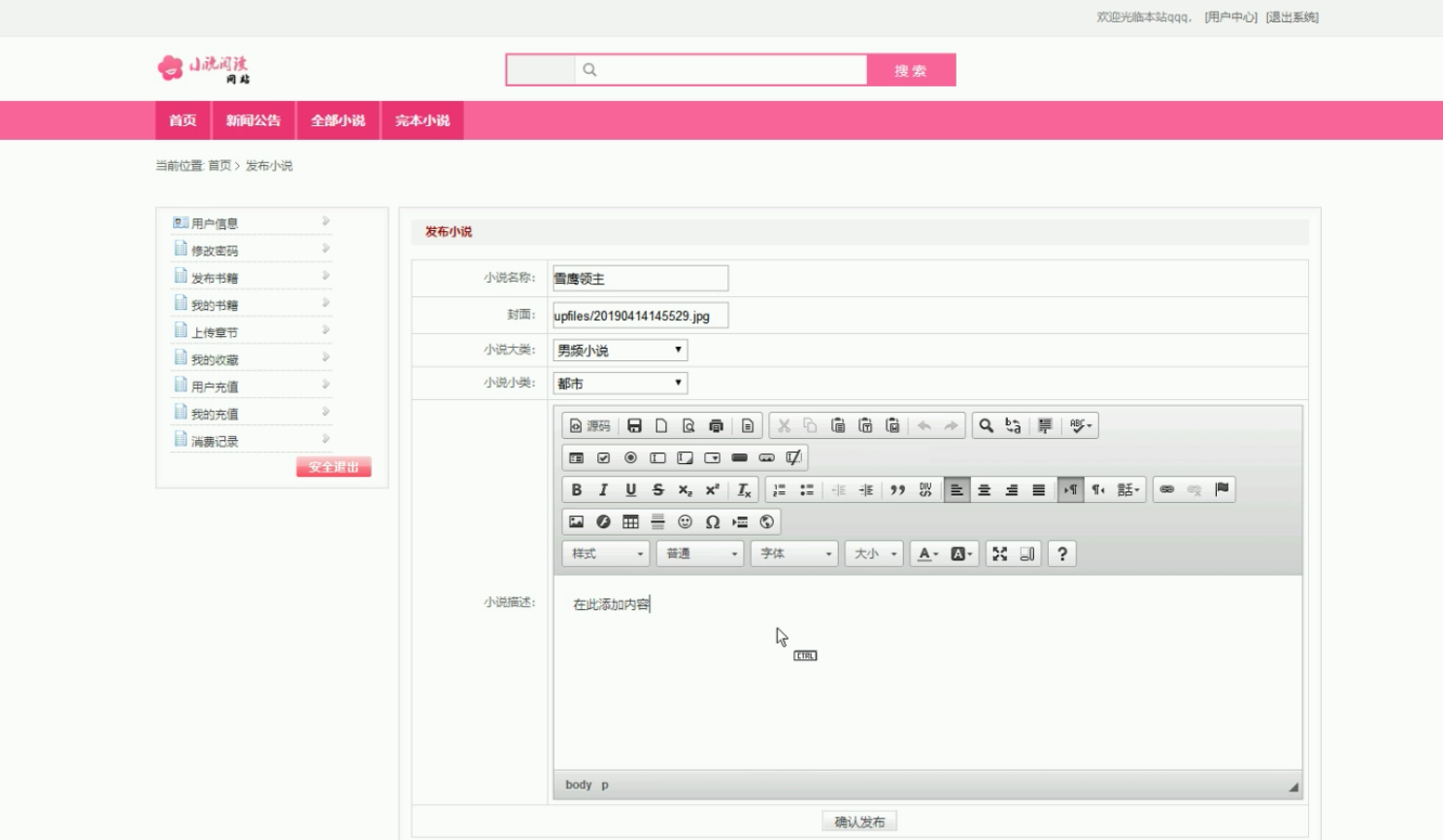This screenshot has height=840, width=1443.
Task: Insert a smiley emoticon
Action: coord(685,521)
